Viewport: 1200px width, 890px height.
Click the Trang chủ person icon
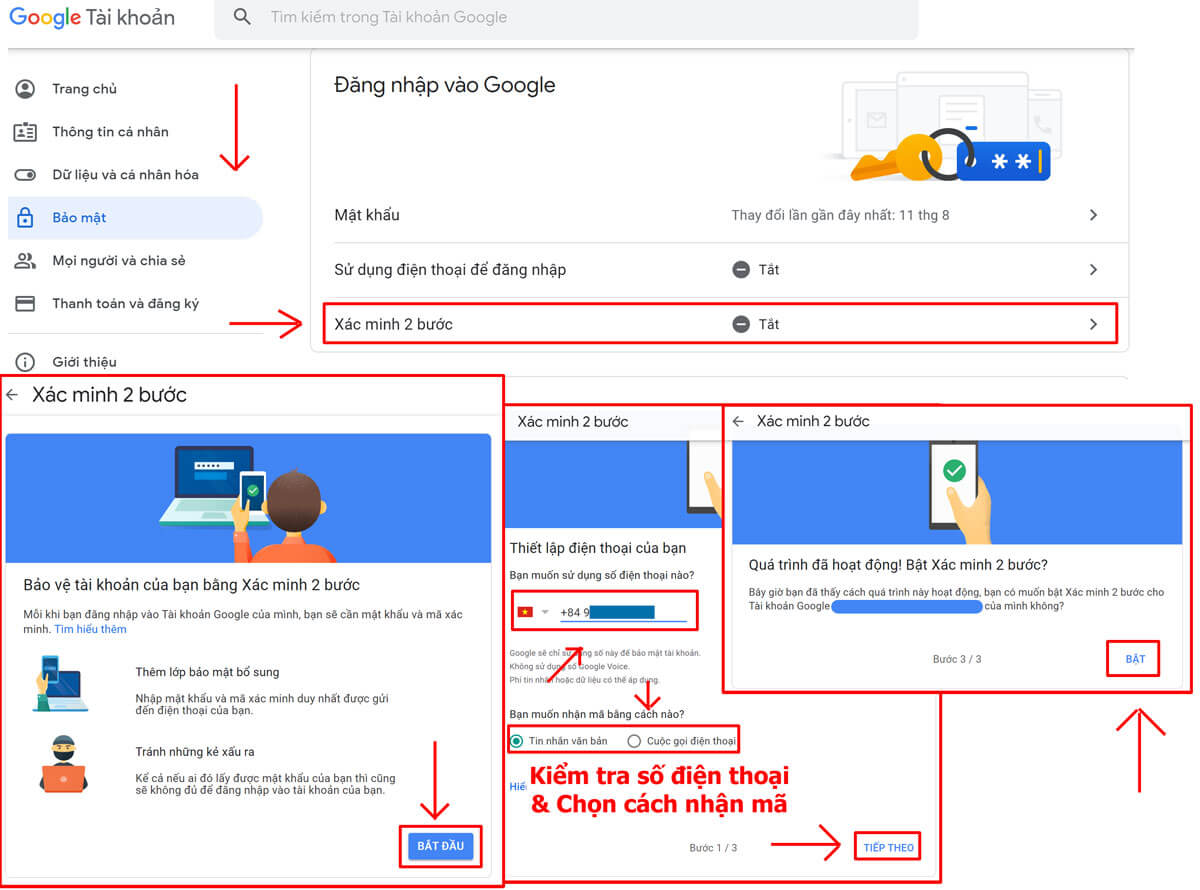point(25,89)
